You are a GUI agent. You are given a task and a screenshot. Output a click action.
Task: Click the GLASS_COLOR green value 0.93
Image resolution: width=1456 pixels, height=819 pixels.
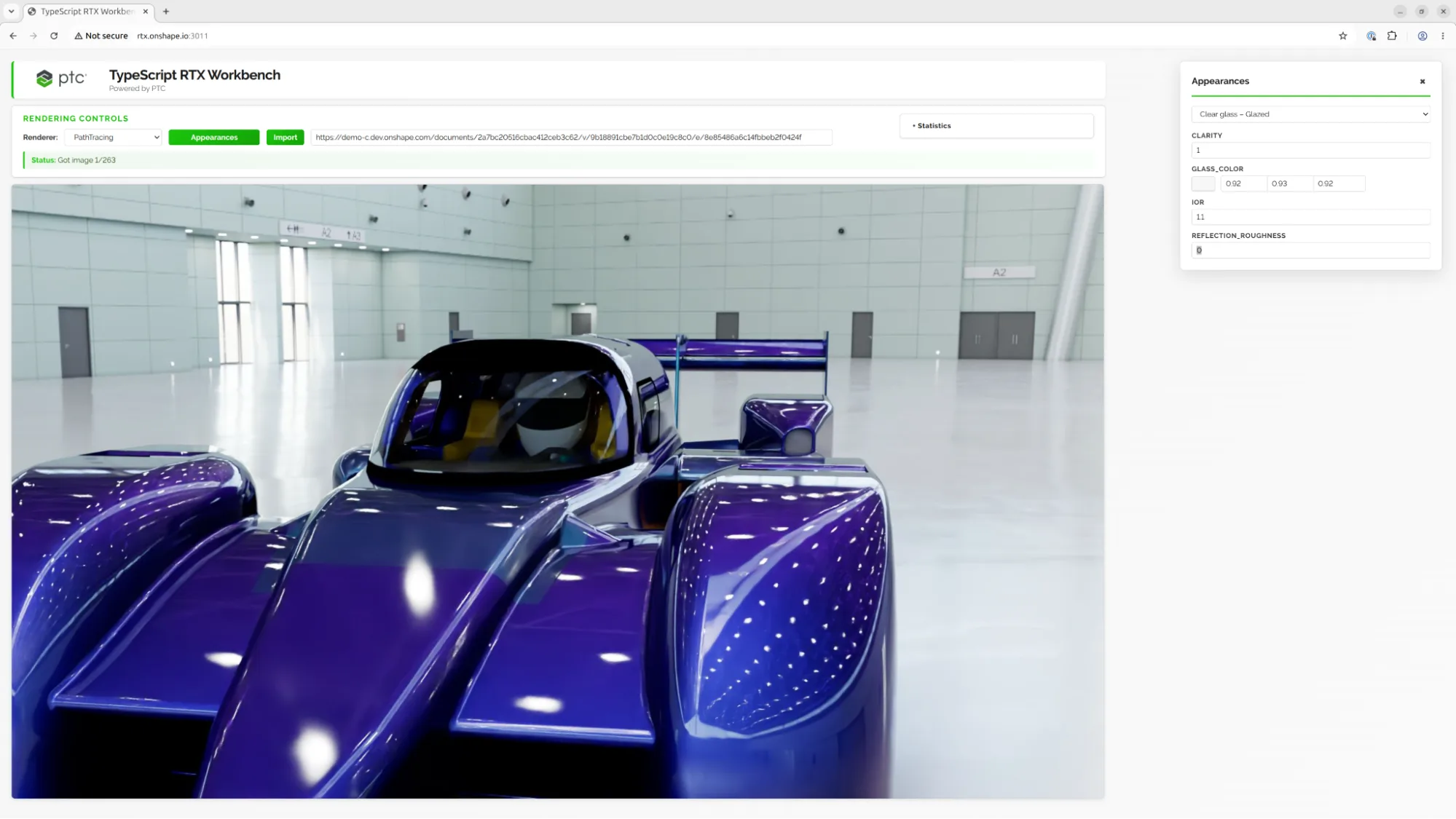[x=1290, y=183]
